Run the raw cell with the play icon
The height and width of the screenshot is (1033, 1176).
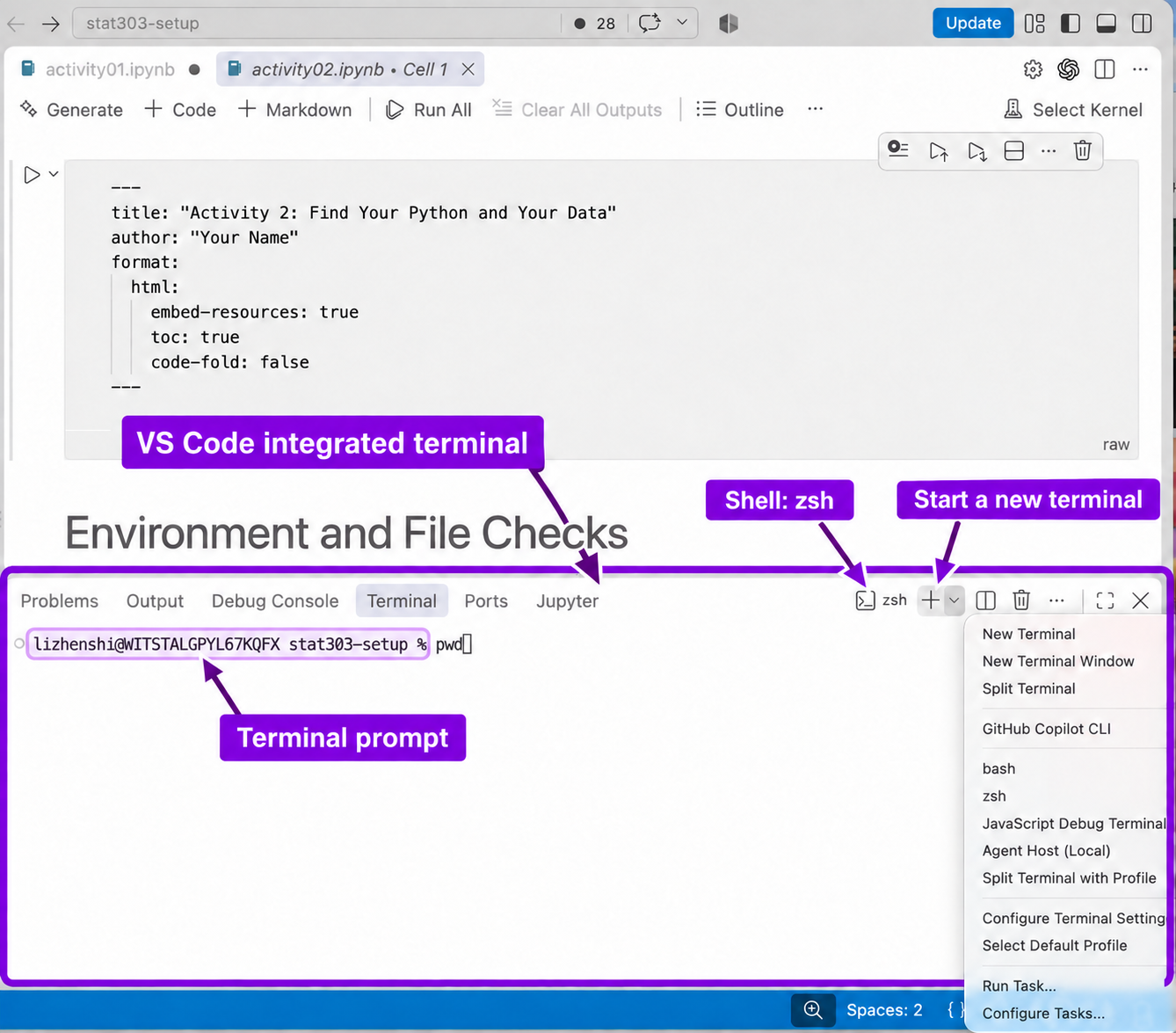tap(32, 175)
